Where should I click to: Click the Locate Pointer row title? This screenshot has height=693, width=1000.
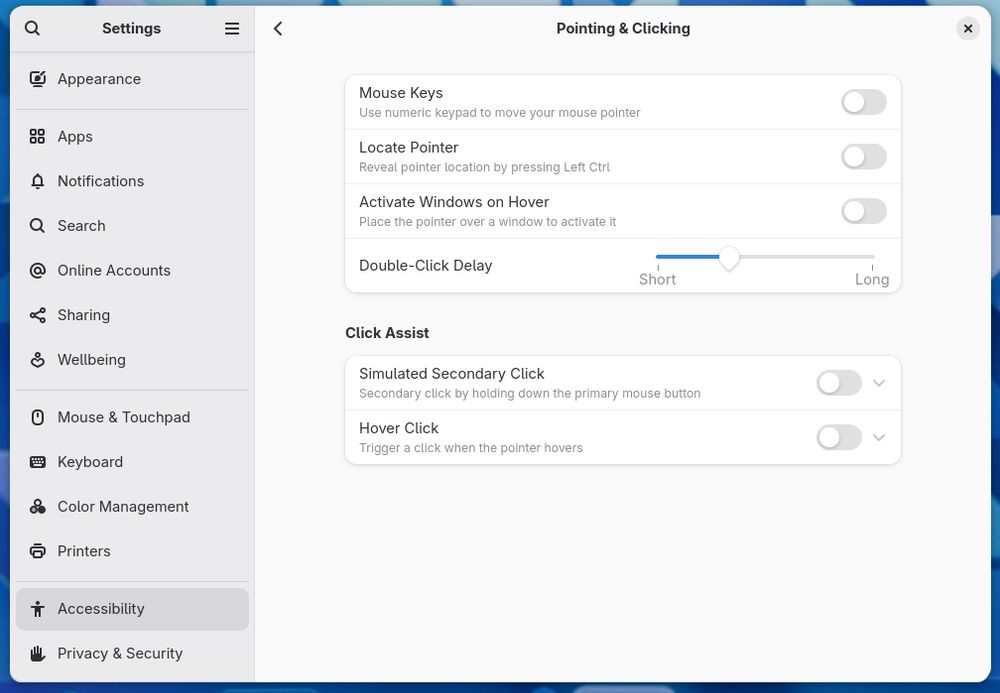pos(409,147)
